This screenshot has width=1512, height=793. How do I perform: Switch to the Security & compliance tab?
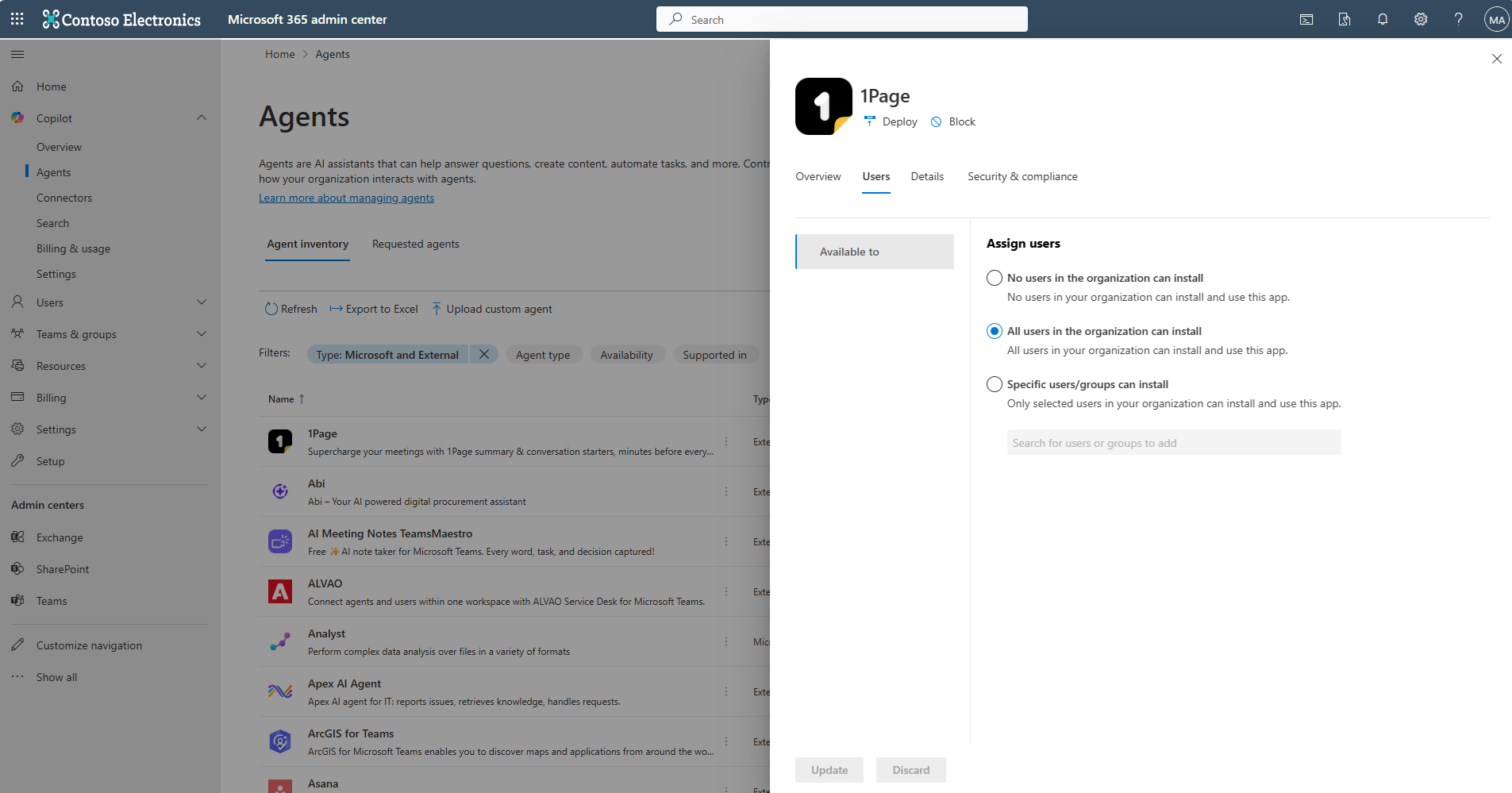[1022, 176]
